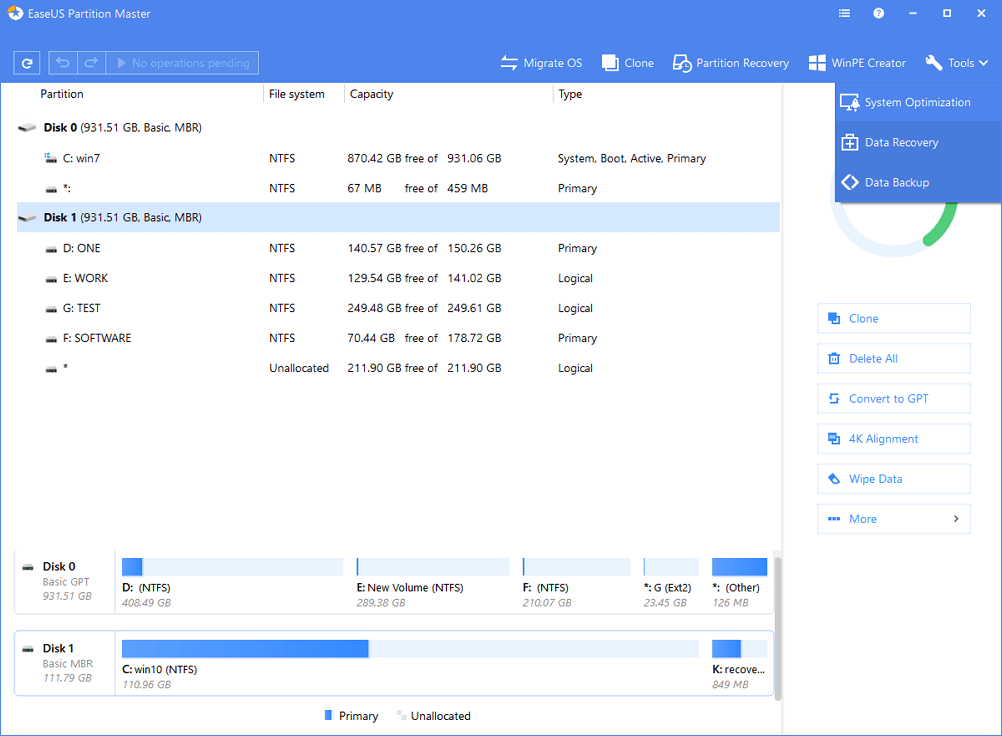
Task: Click the Partition Recovery icon
Action: click(x=682, y=63)
